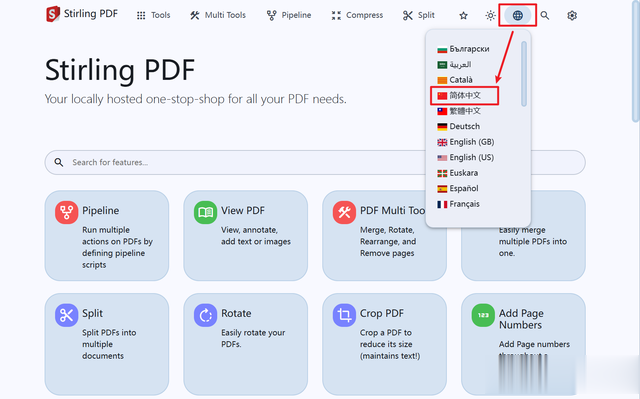Pick English (US) language
640x399 pixels.
click(x=466, y=157)
